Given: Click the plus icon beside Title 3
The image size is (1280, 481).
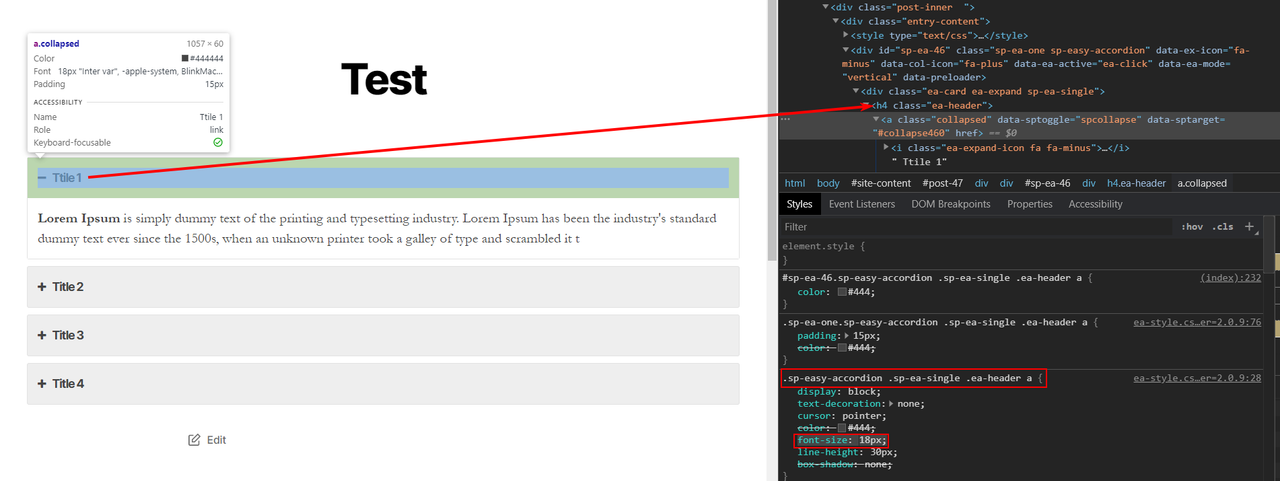Looking at the screenshot, I should [x=42, y=335].
